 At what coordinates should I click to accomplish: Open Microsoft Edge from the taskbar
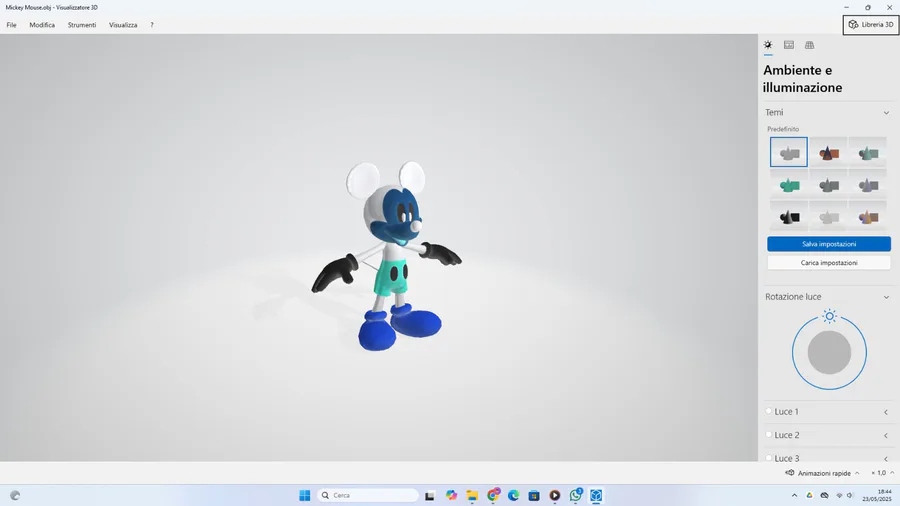(x=513, y=495)
